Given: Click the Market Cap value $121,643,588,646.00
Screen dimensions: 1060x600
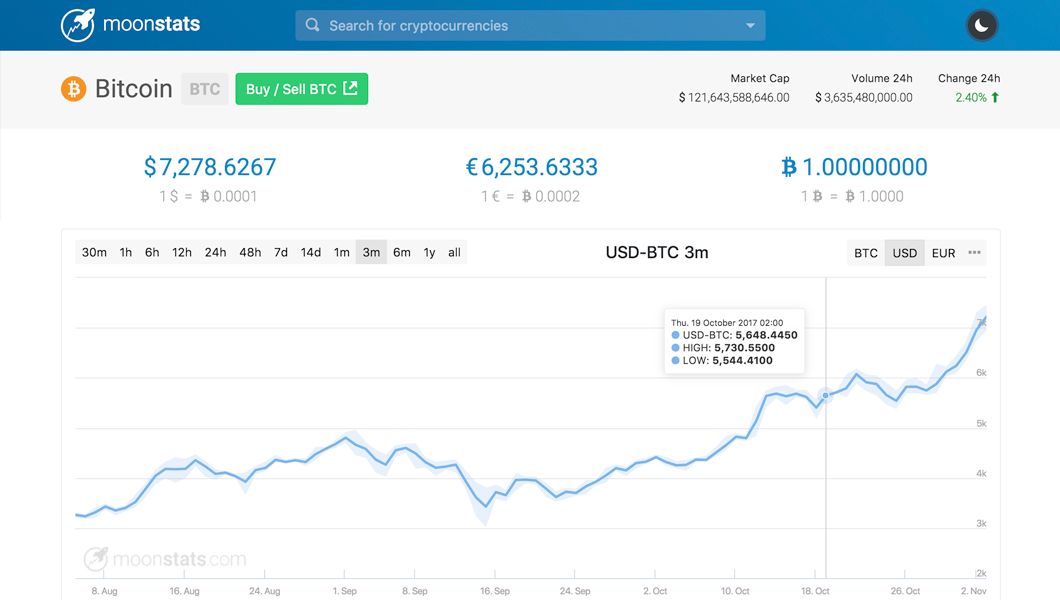Looking at the screenshot, I should [734, 97].
